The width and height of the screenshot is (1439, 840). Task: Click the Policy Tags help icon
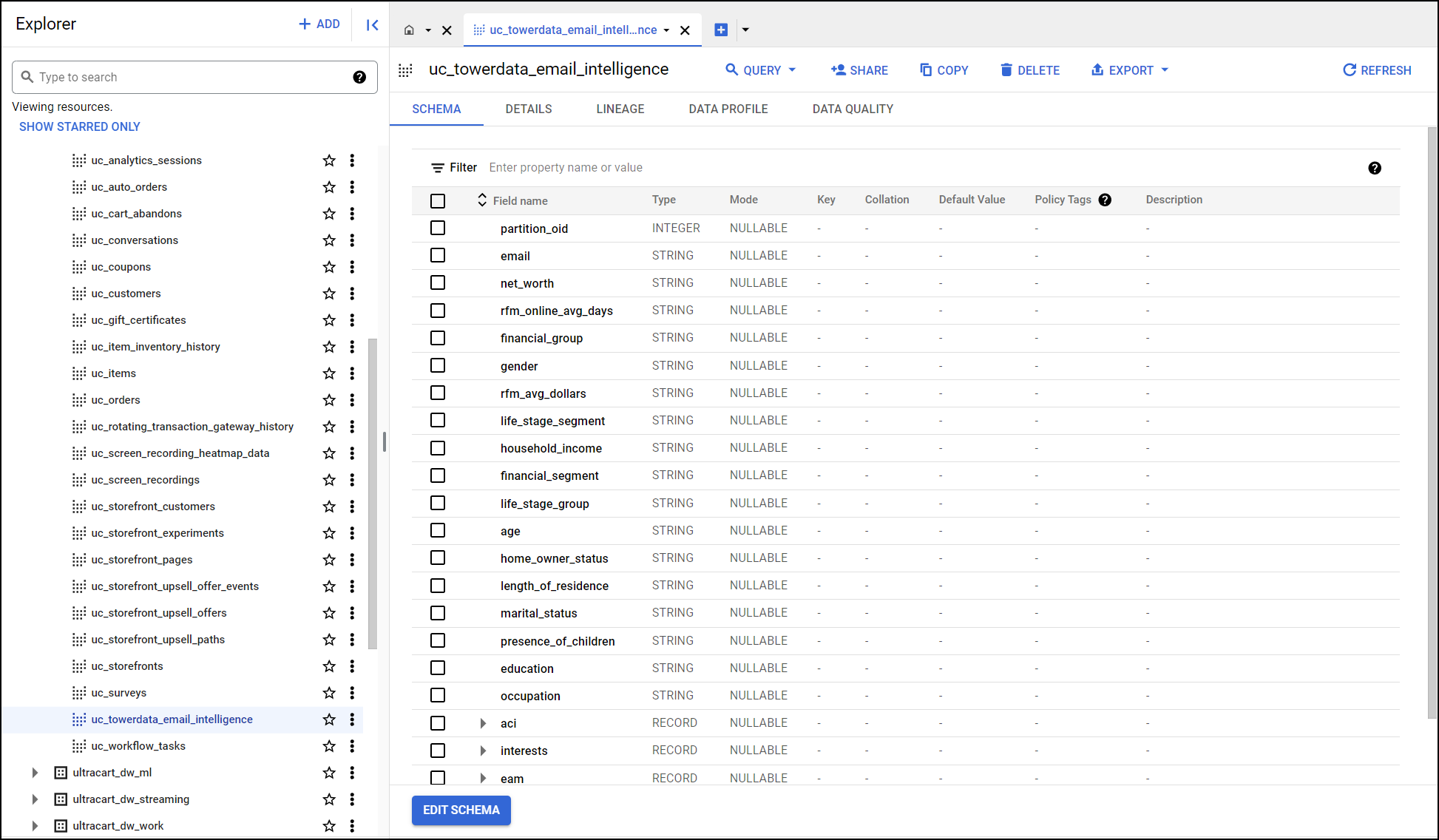coord(1105,200)
